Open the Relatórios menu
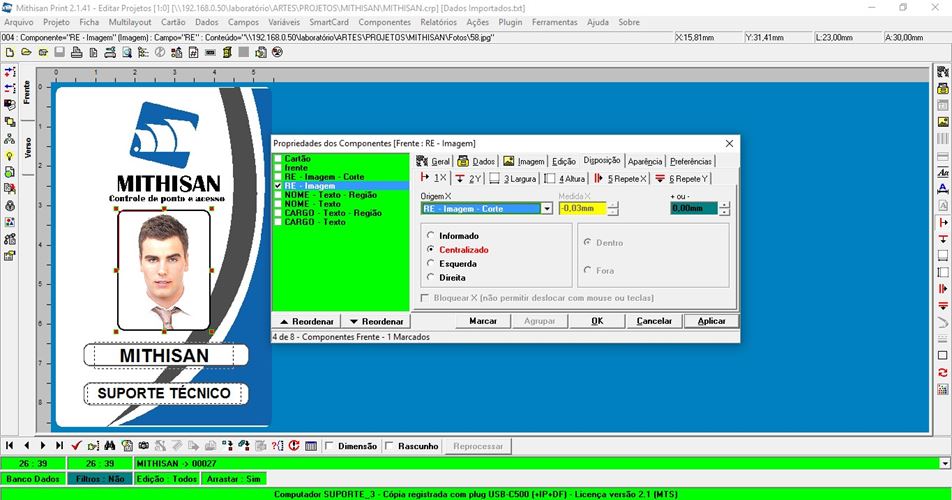 [x=438, y=22]
